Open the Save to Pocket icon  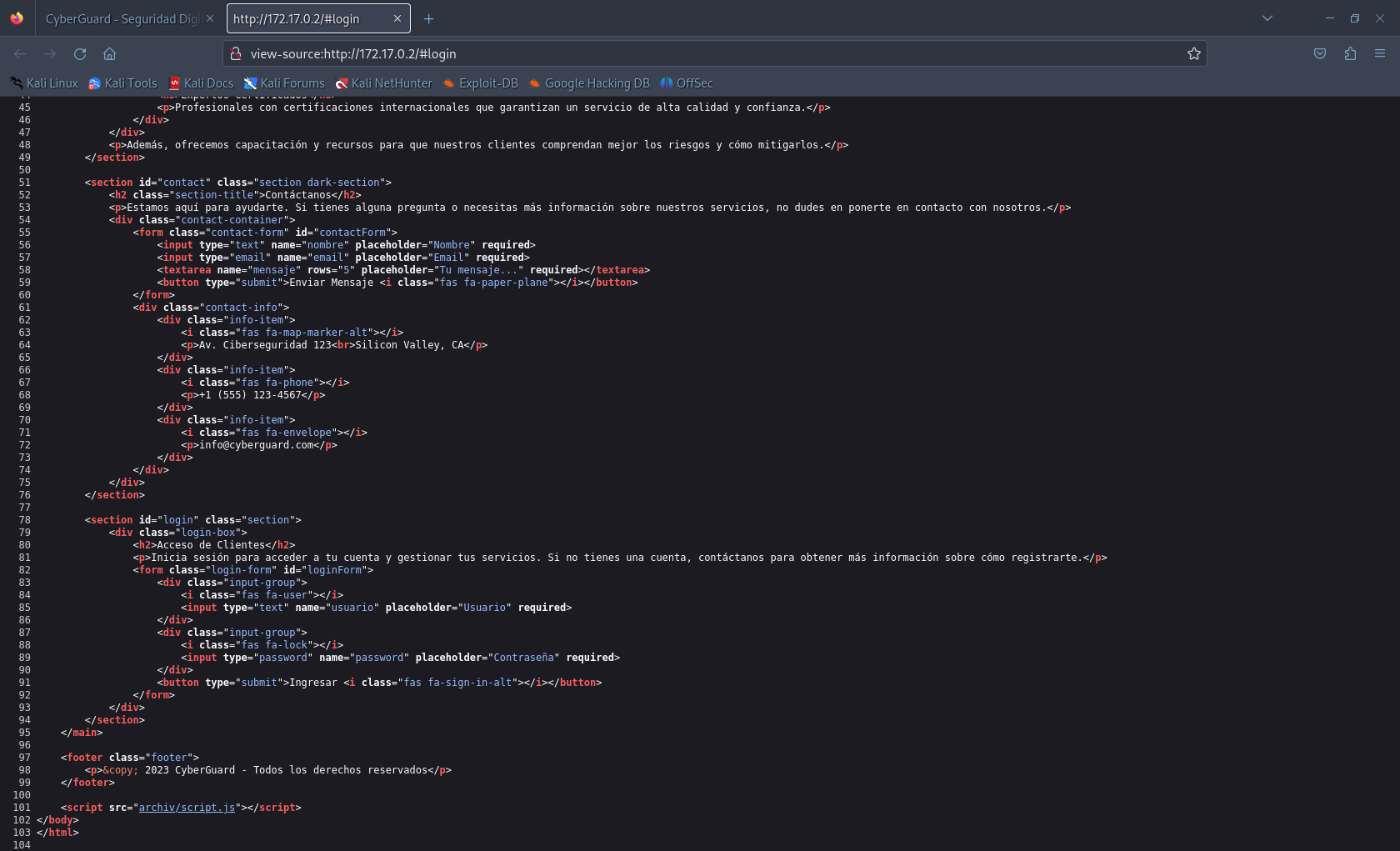coord(1320,53)
